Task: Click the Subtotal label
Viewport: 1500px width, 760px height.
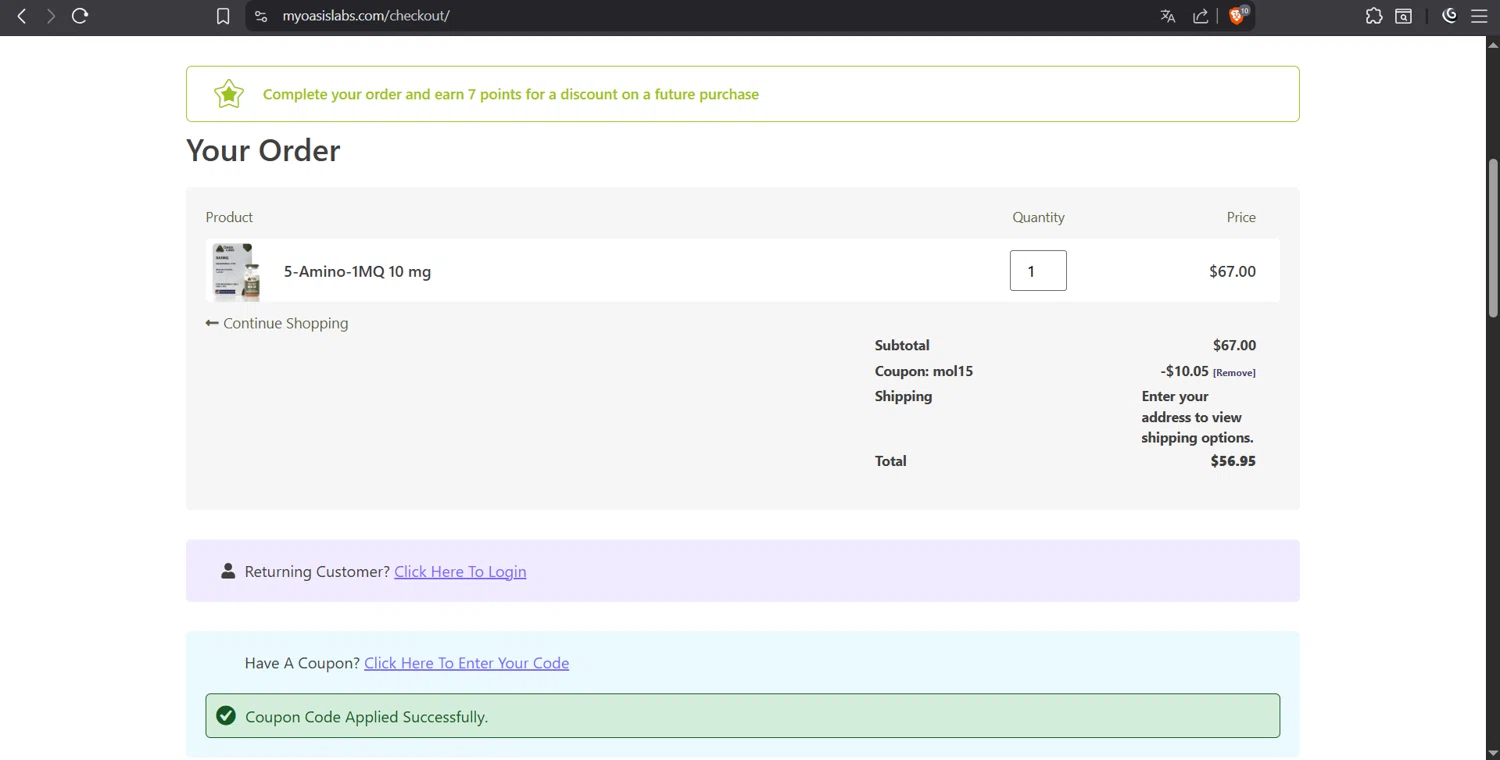Action: point(902,345)
